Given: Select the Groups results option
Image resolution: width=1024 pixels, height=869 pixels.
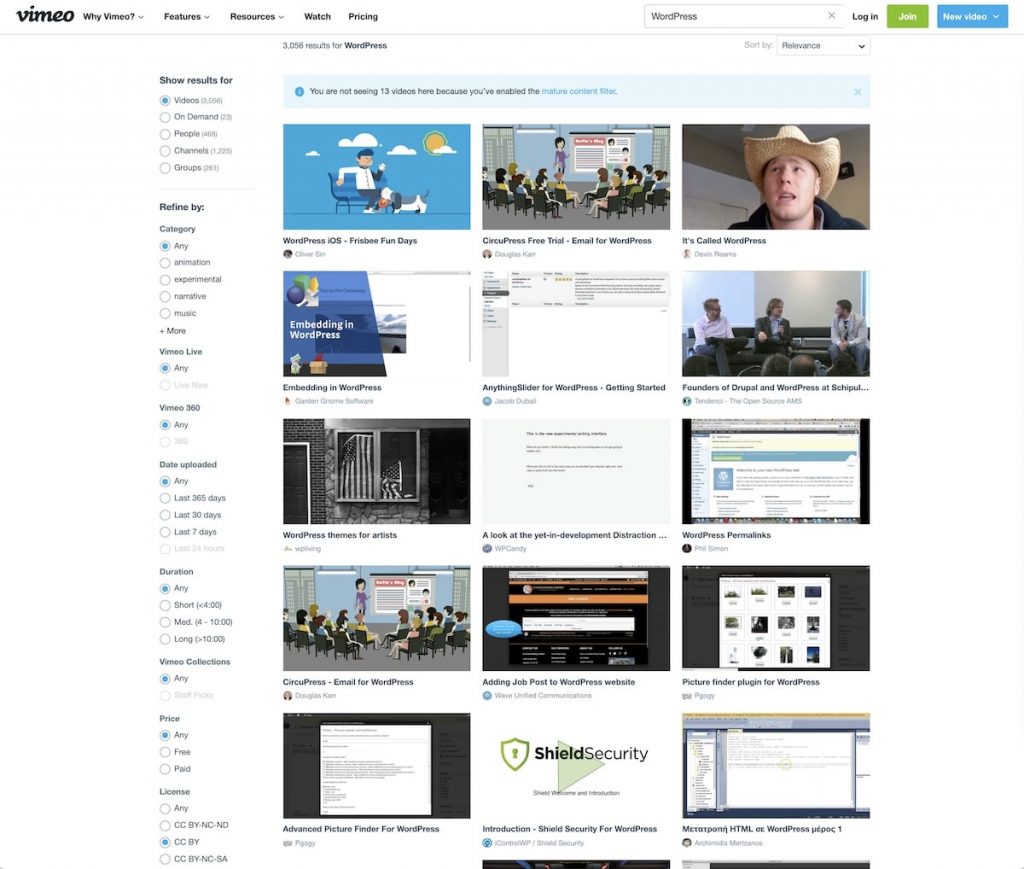Looking at the screenshot, I should tap(165, 168).
